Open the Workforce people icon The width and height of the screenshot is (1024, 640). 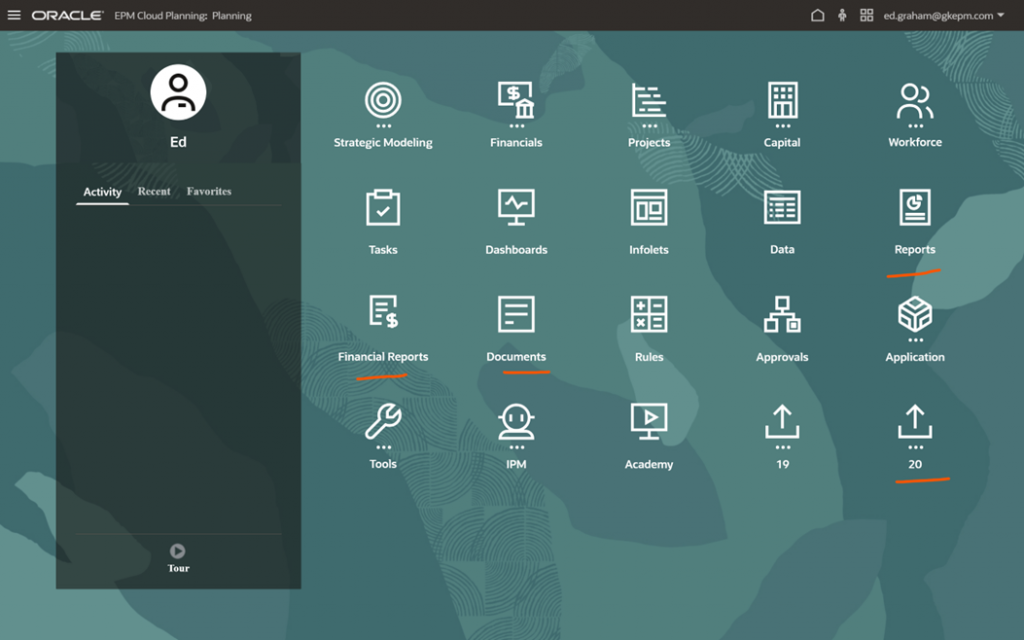click(x=915, y=100)
